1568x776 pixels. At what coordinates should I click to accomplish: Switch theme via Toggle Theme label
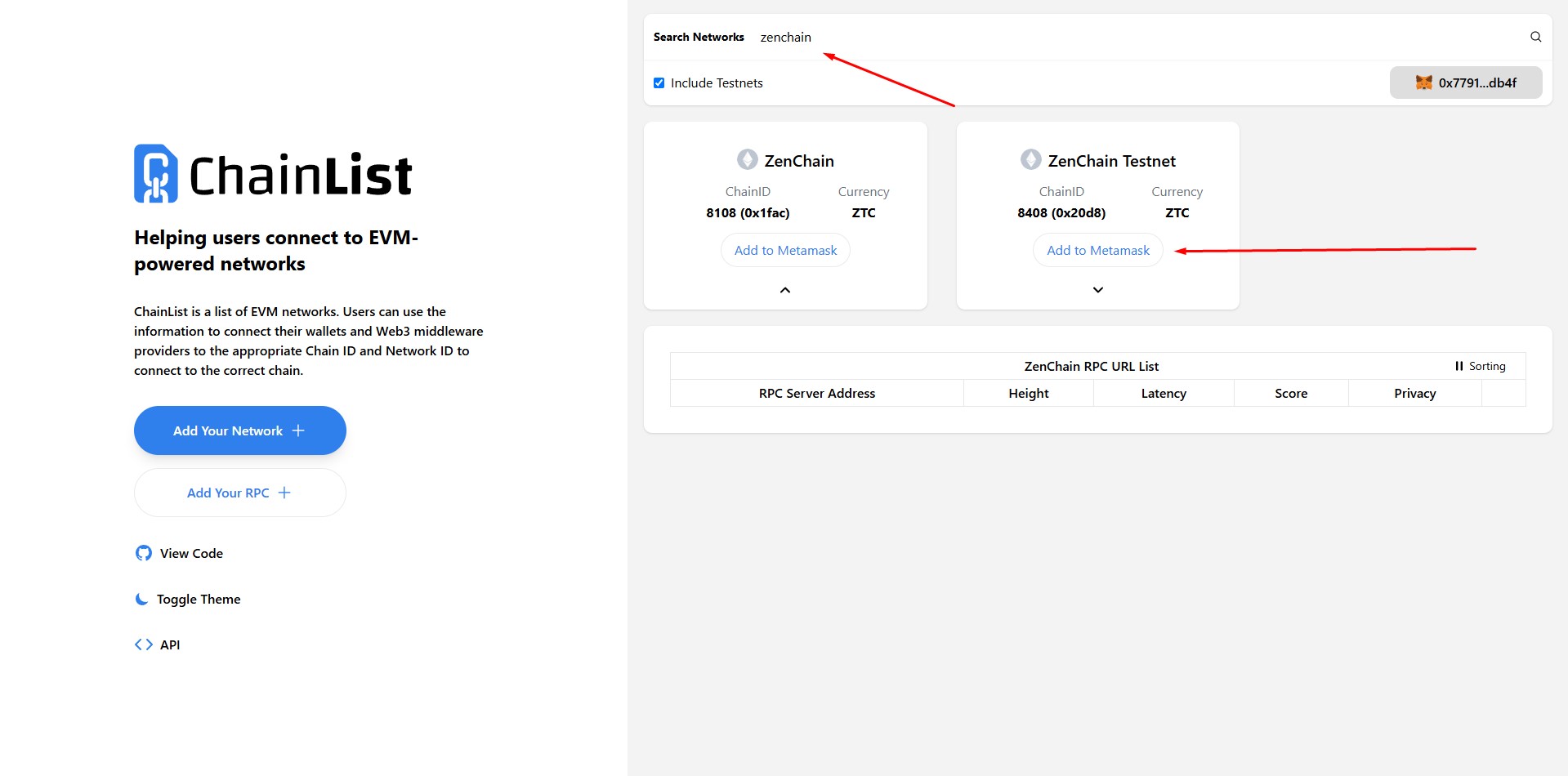pos(199,599)
